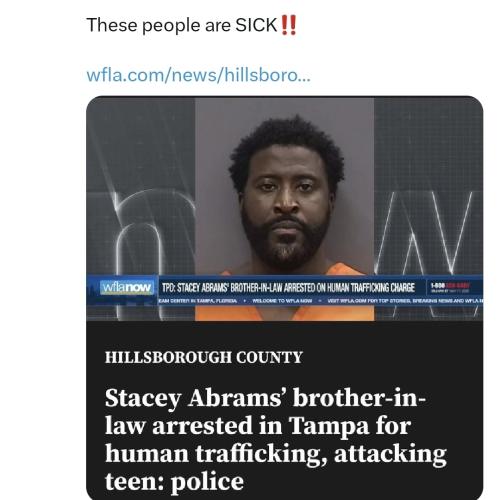This screenshot has height=500, width=500.
Task: Click the scrolling ticker below the chyron
Action: tap(320, 301)
